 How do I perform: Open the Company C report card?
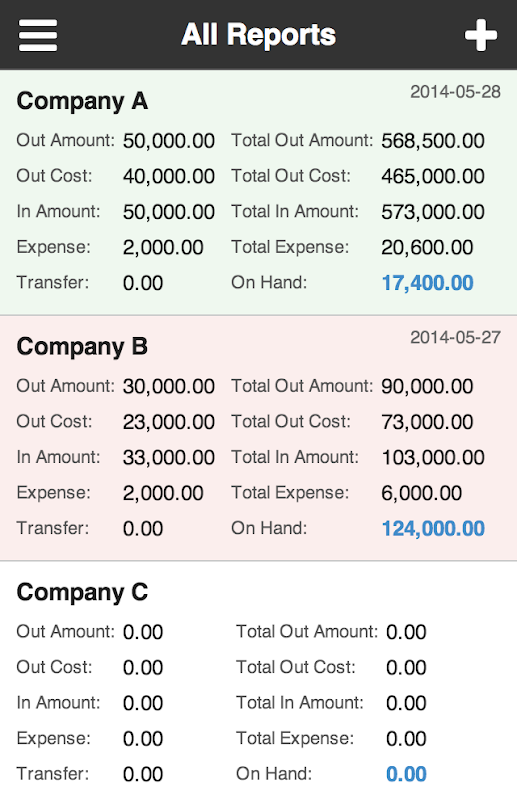coord(258,681)
